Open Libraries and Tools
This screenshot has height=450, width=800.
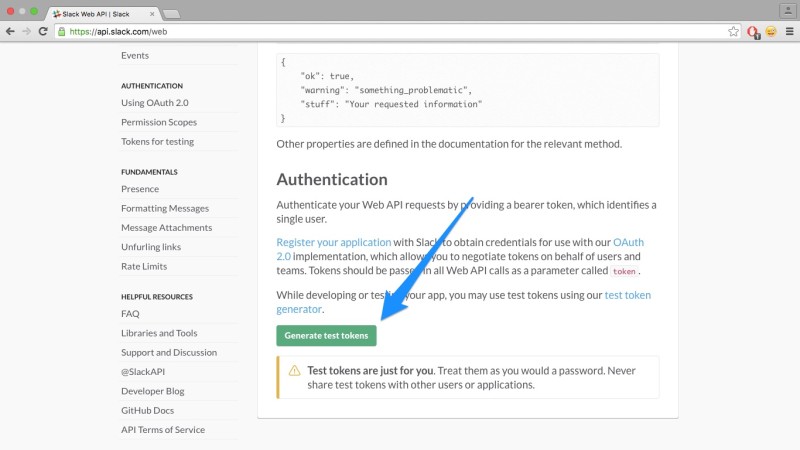(159, 333)
